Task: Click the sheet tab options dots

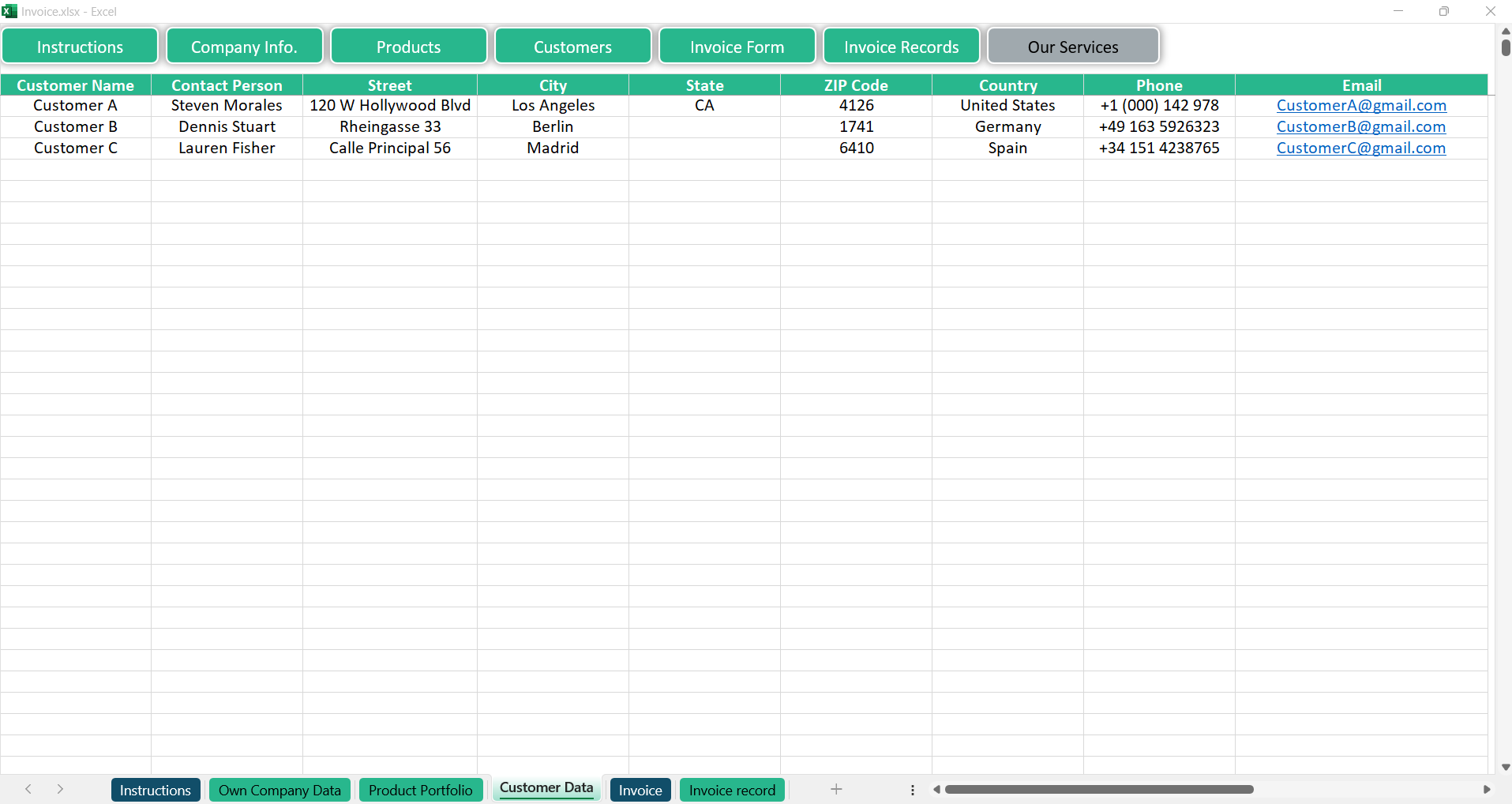Action: pos(913,790)
